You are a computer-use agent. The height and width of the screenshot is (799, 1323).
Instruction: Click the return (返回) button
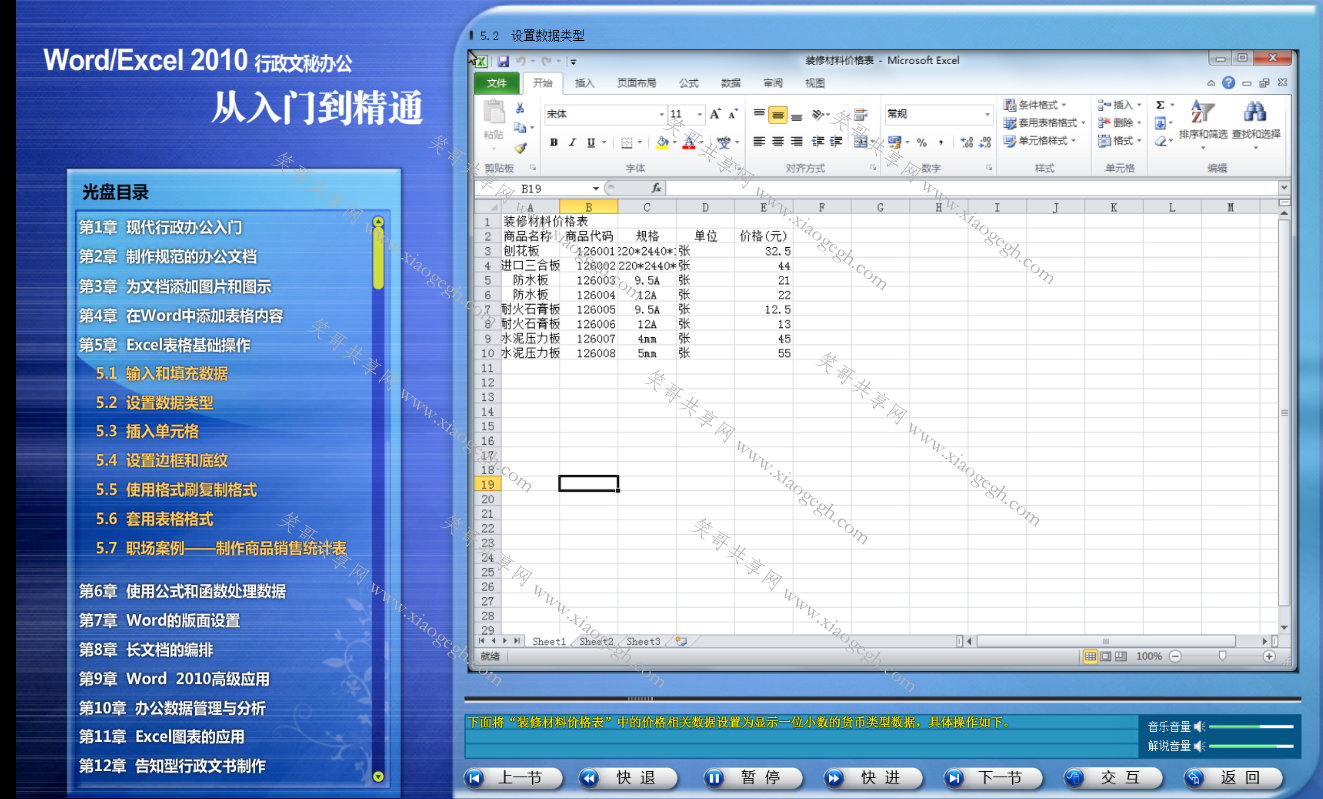coord(1233,778)
